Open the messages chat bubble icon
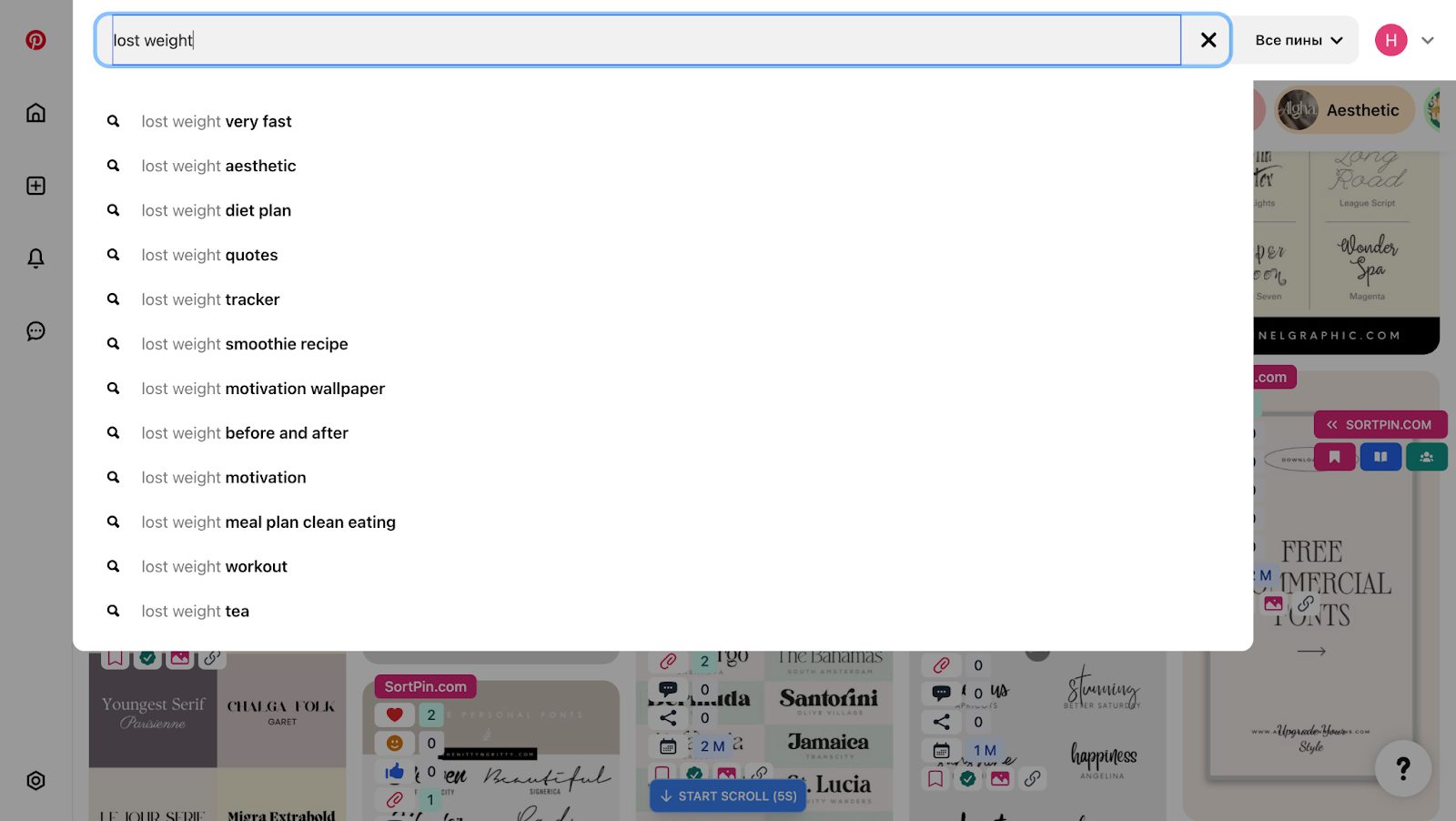This screenshot has height=821, width=1456. (x=35, y=331)
